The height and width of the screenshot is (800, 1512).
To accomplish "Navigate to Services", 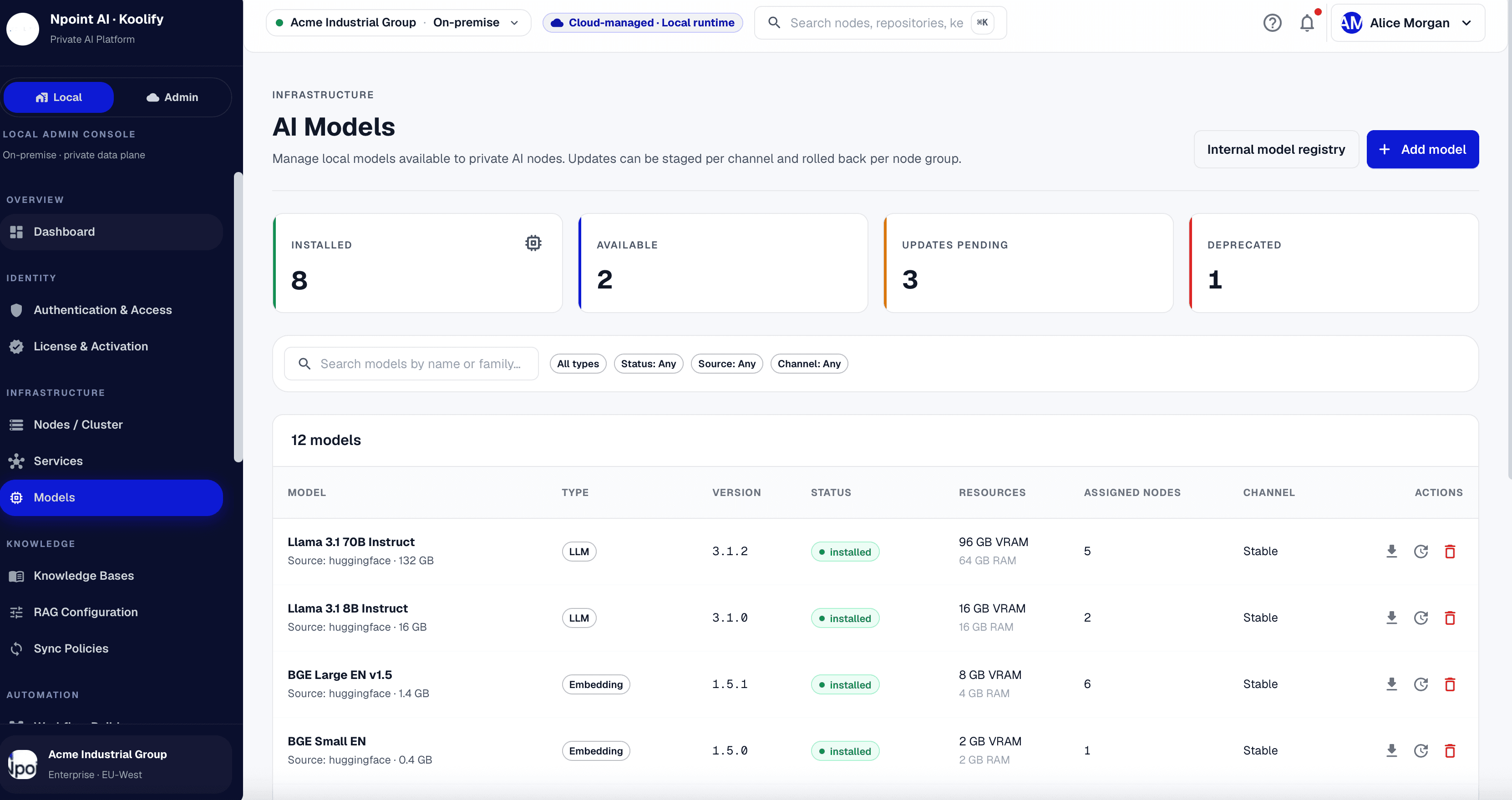I will tap(112, 461).
